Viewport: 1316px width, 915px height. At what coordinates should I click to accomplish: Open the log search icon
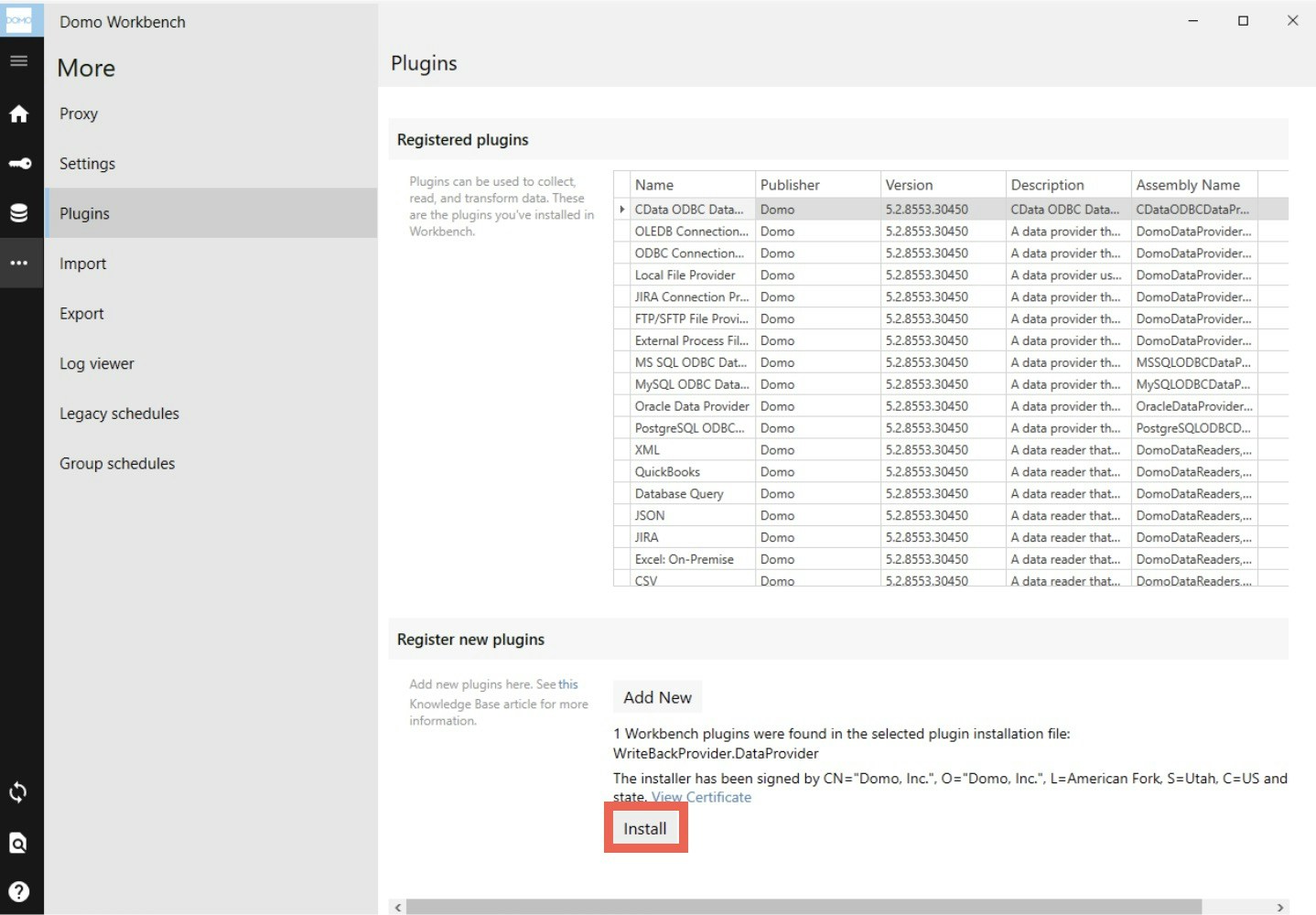click(18, 843)
